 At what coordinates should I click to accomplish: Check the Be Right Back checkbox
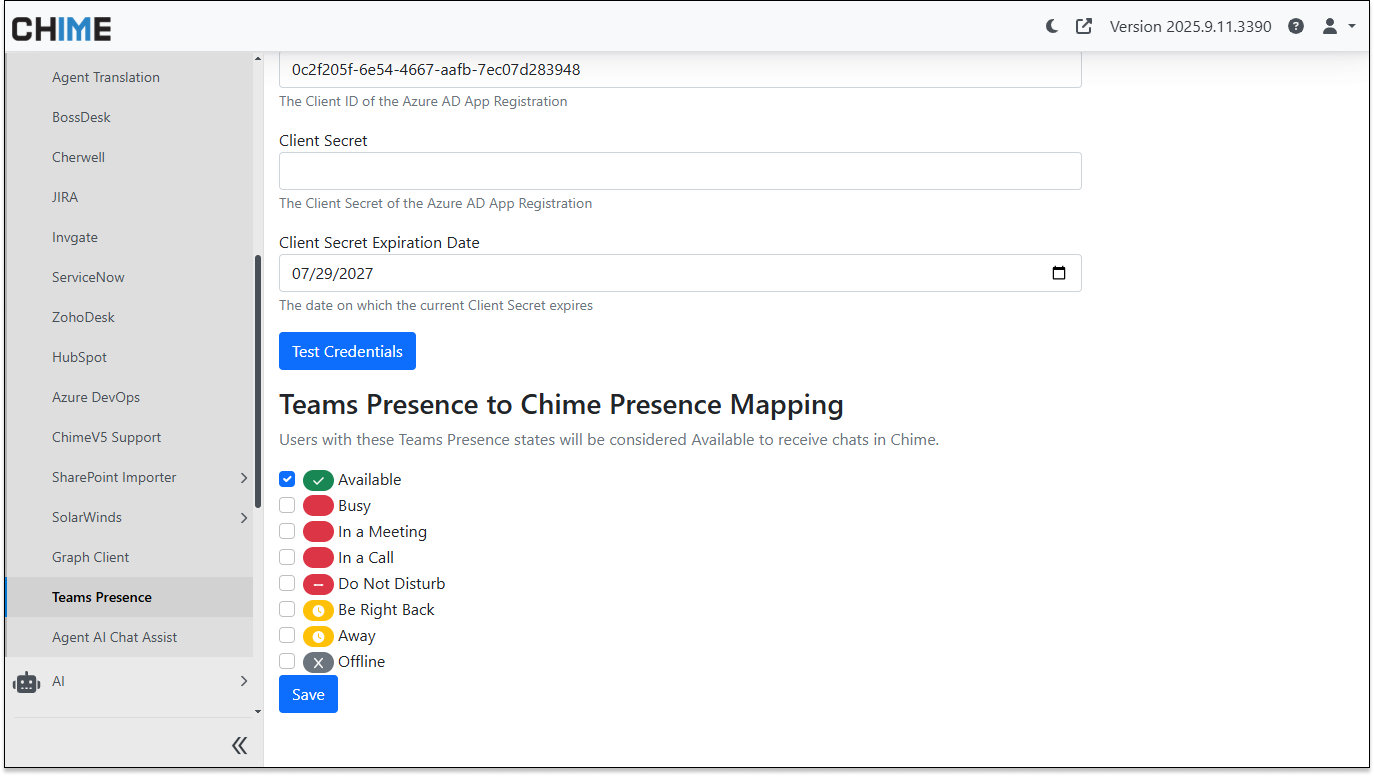click(x=287, y=609)
